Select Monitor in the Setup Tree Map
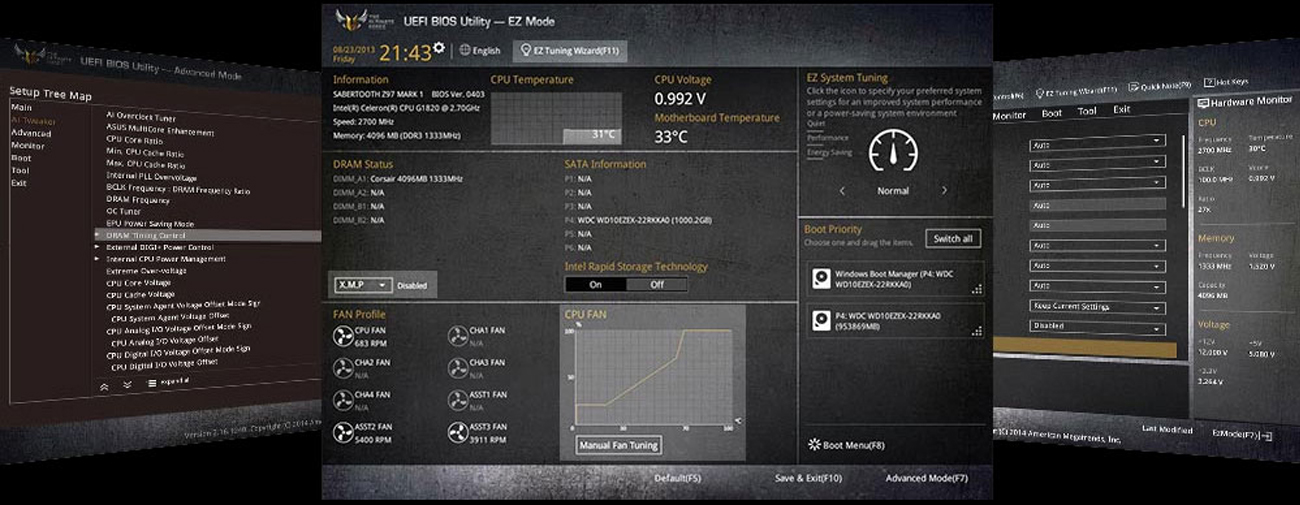 (27, 146)
